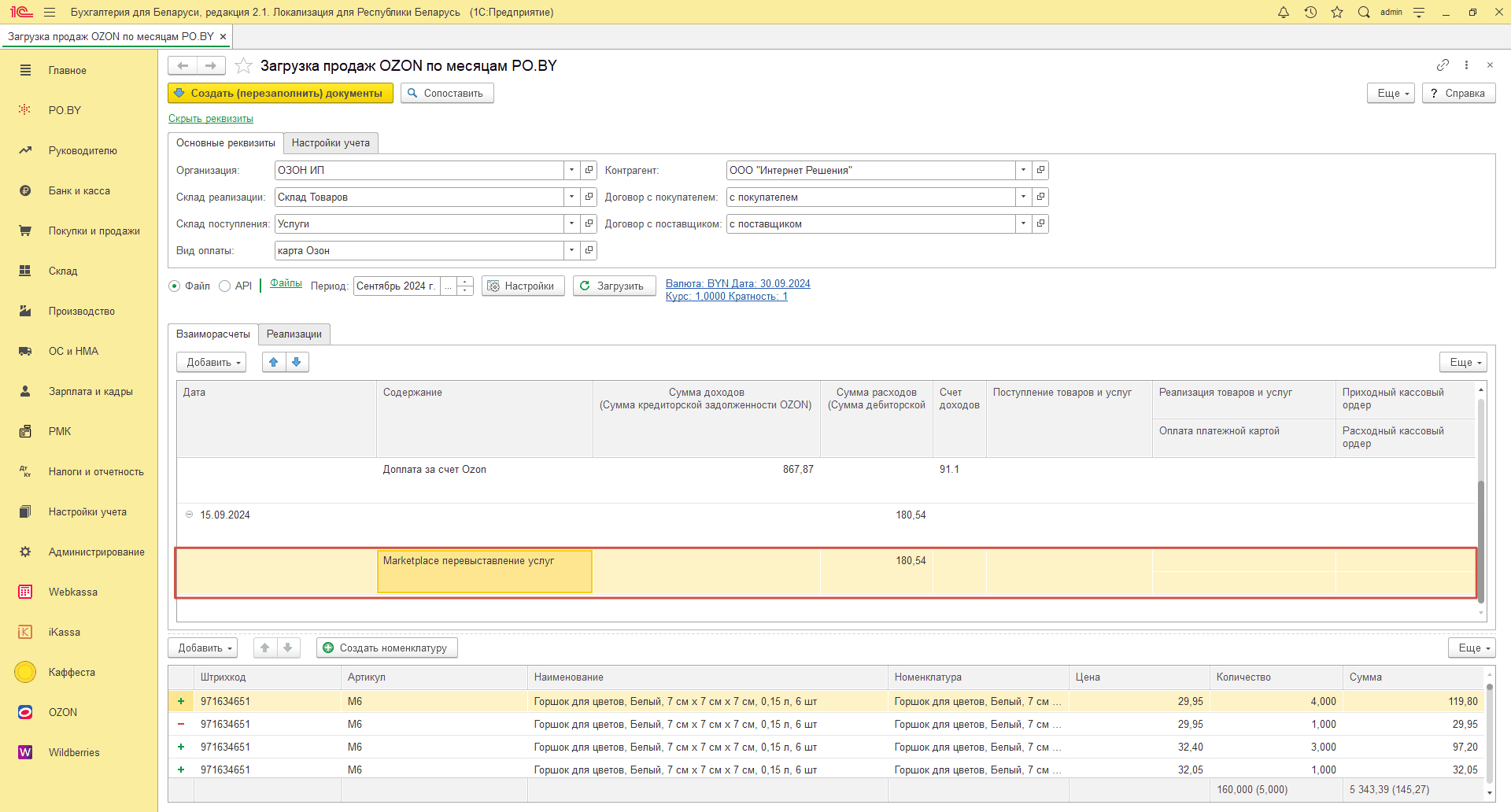This screenshot has width=1511, height=812.
Task: Go back with the left arrow
Action: point(183,65)
